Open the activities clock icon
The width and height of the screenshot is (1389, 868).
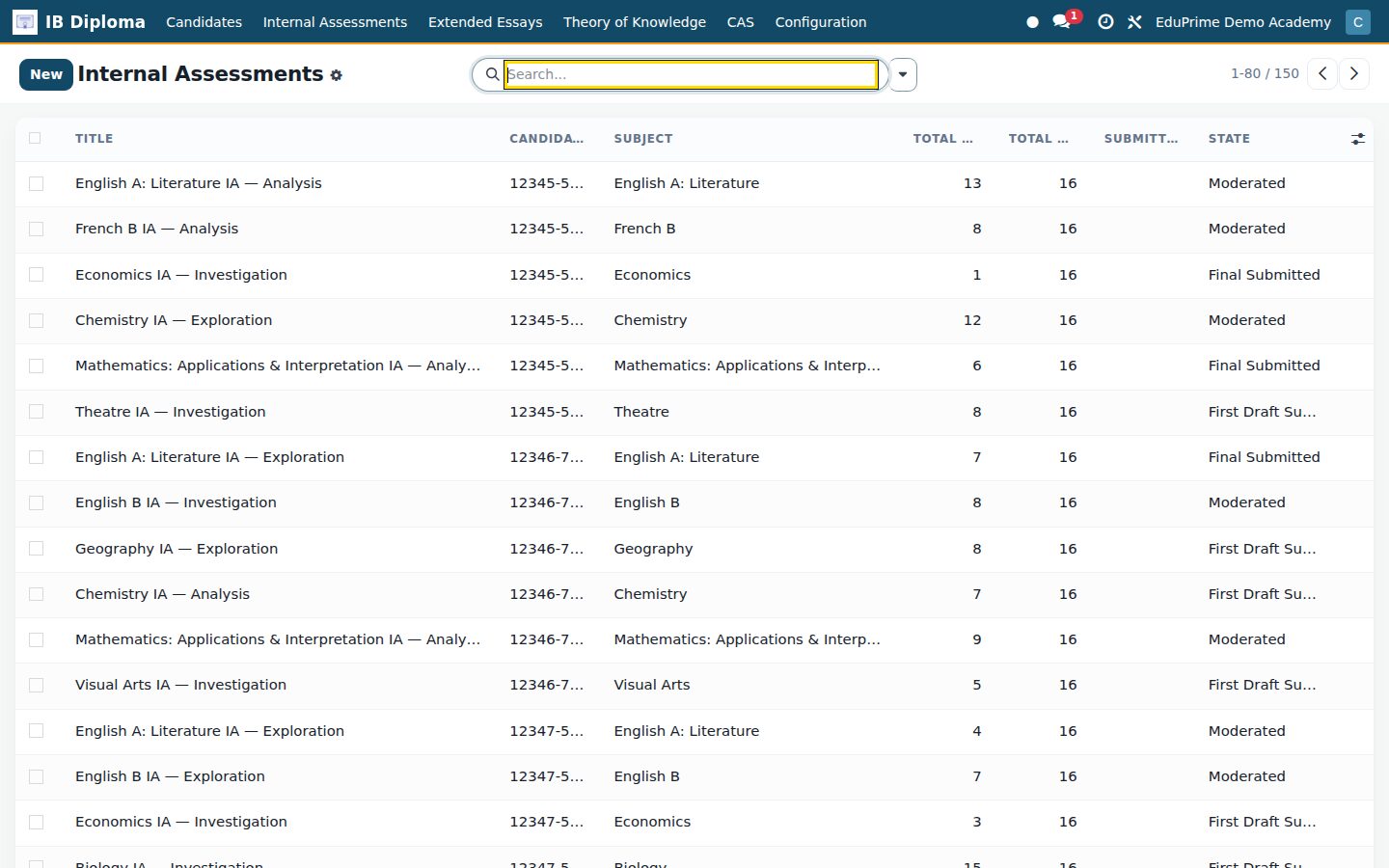[1105, 21]
